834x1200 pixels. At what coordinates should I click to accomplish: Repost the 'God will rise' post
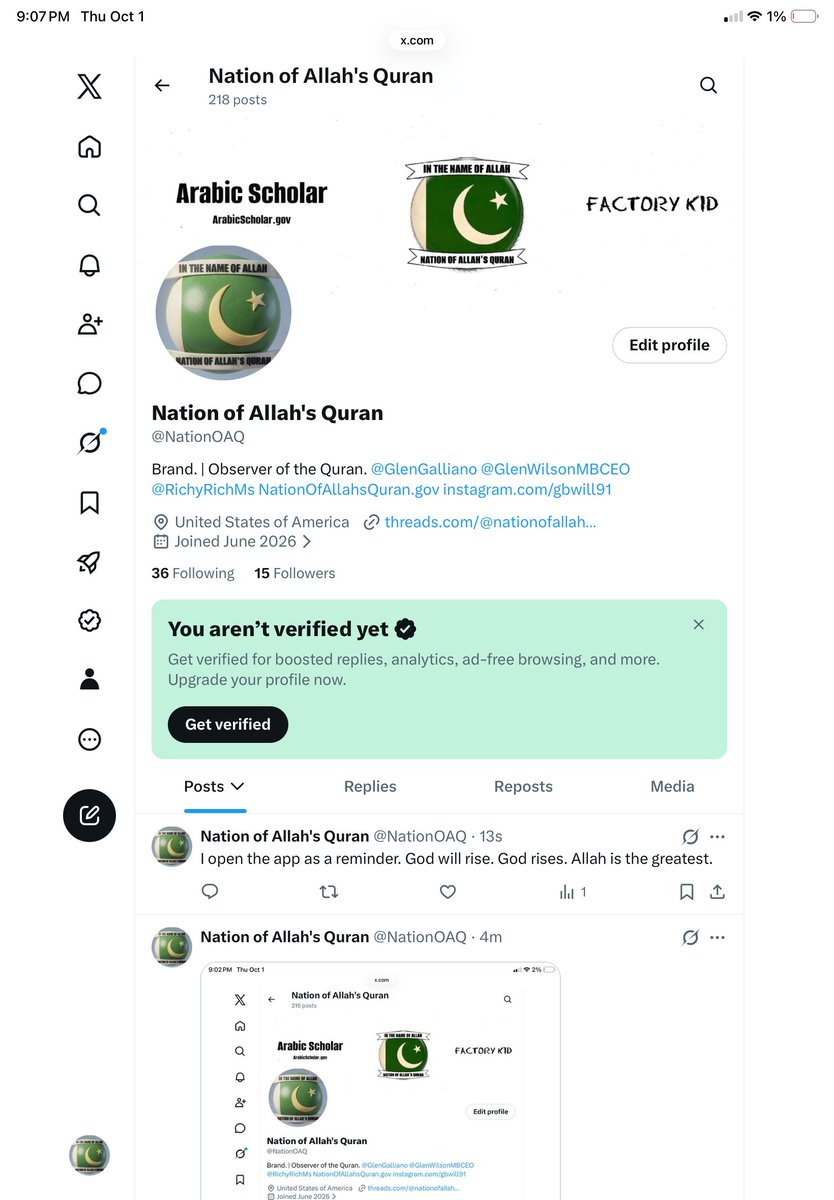tap(328, 891)
